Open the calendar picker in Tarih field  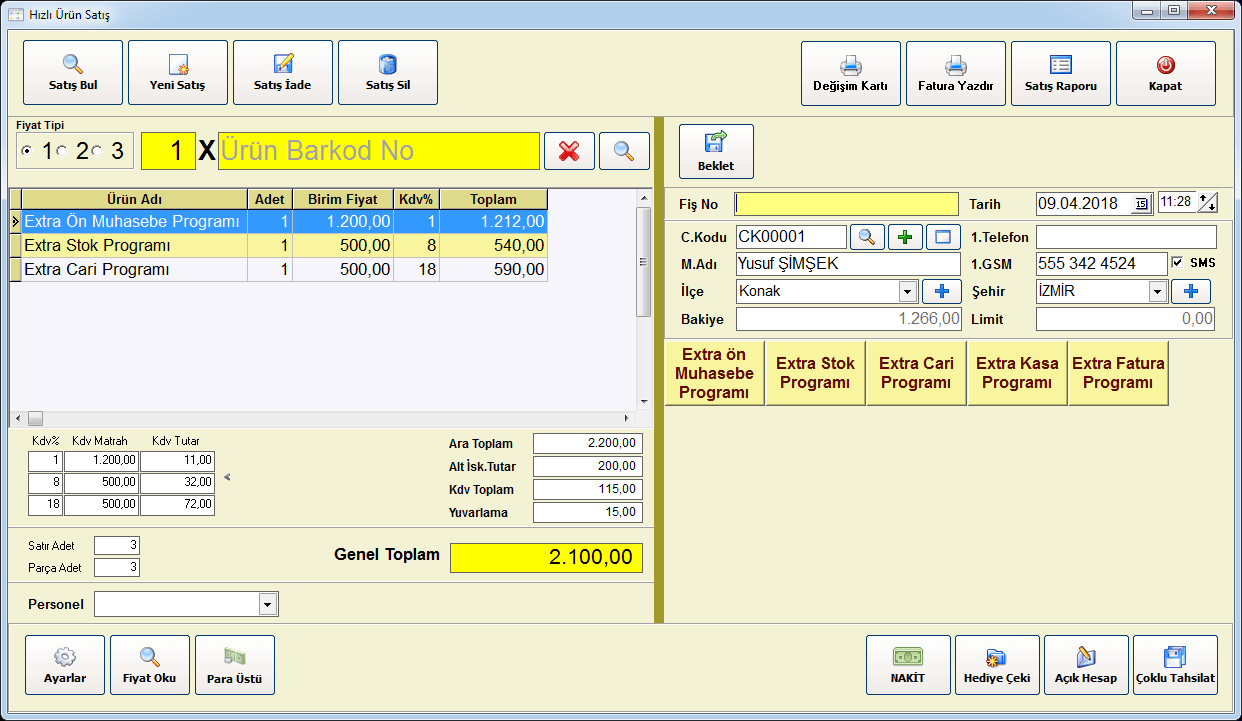click(x=1141, y=204)
